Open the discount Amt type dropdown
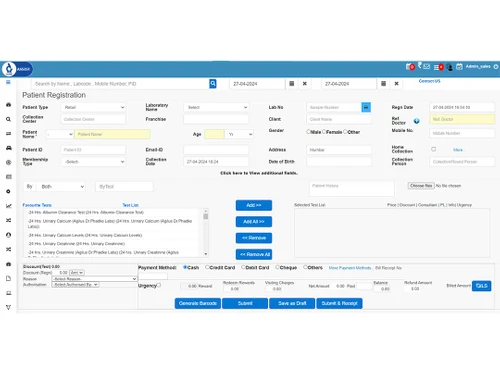500x375 pixels. pos(76,273)
